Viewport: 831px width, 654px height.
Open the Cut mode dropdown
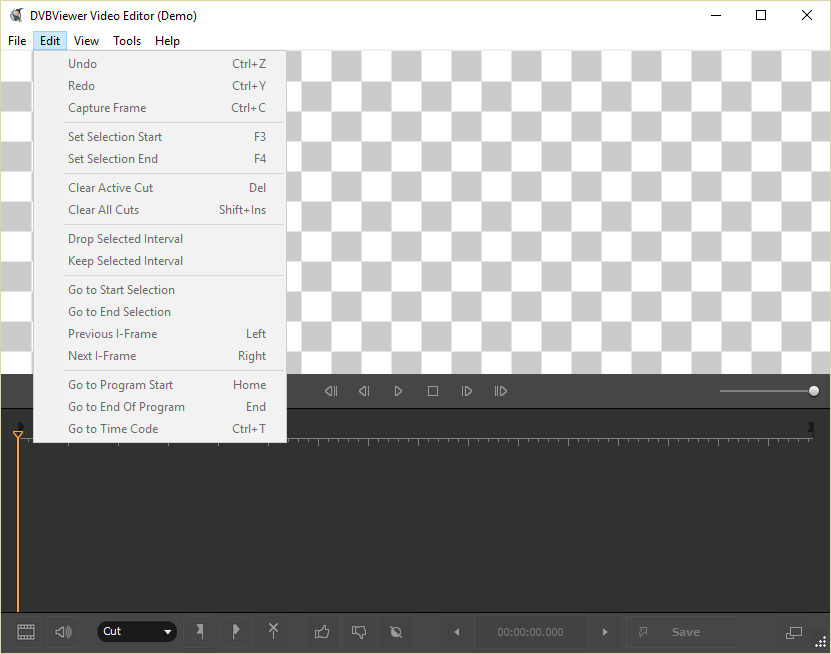point(137,632)
